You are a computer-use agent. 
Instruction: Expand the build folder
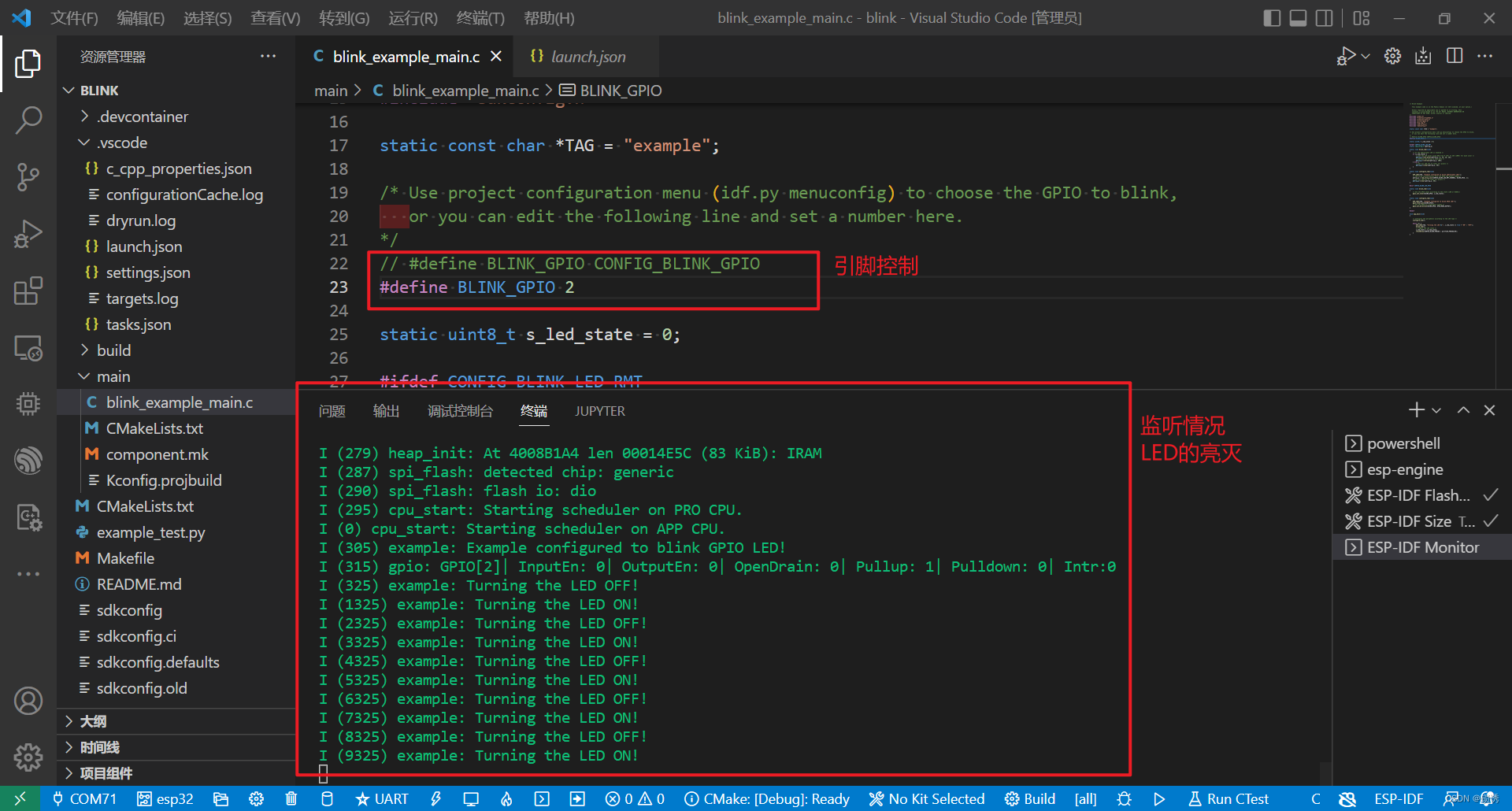pyautogui.click(x=176, y=350)
